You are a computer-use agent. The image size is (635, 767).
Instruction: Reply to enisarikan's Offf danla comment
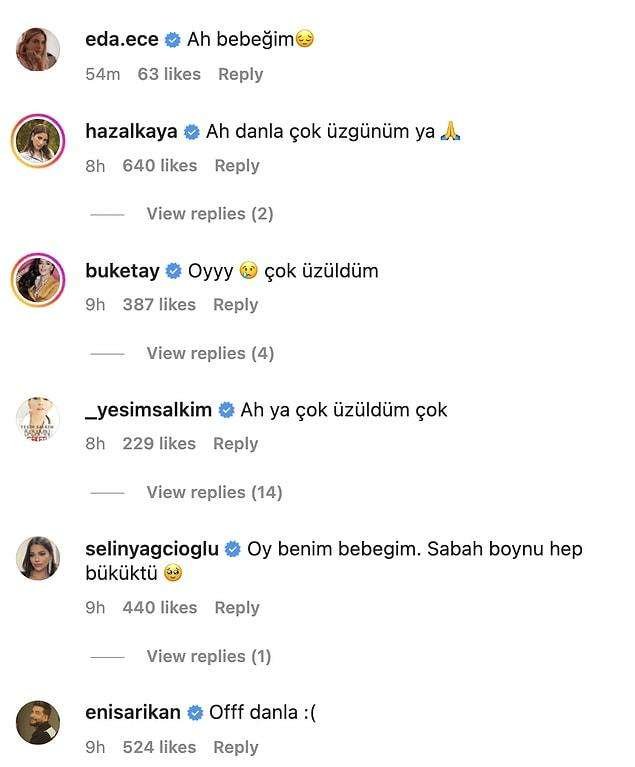point(236,747)
